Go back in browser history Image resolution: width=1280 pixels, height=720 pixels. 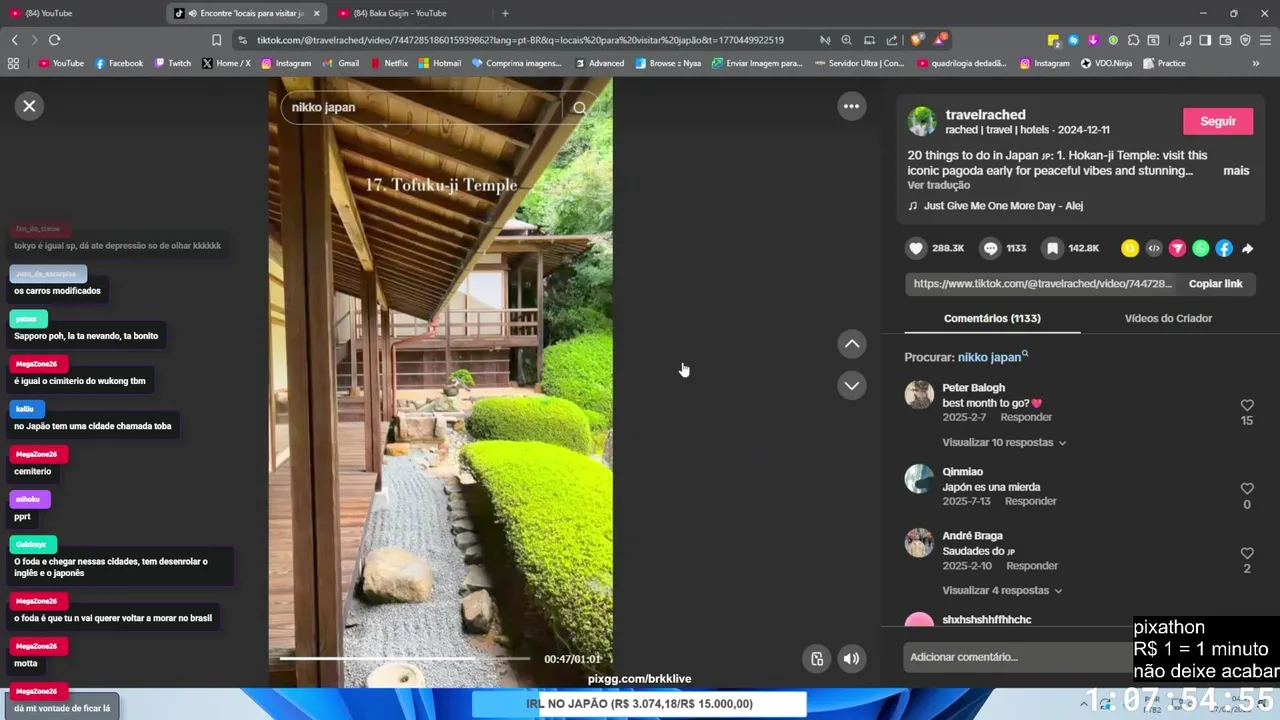pyautogui.click(x=14, y=40)
